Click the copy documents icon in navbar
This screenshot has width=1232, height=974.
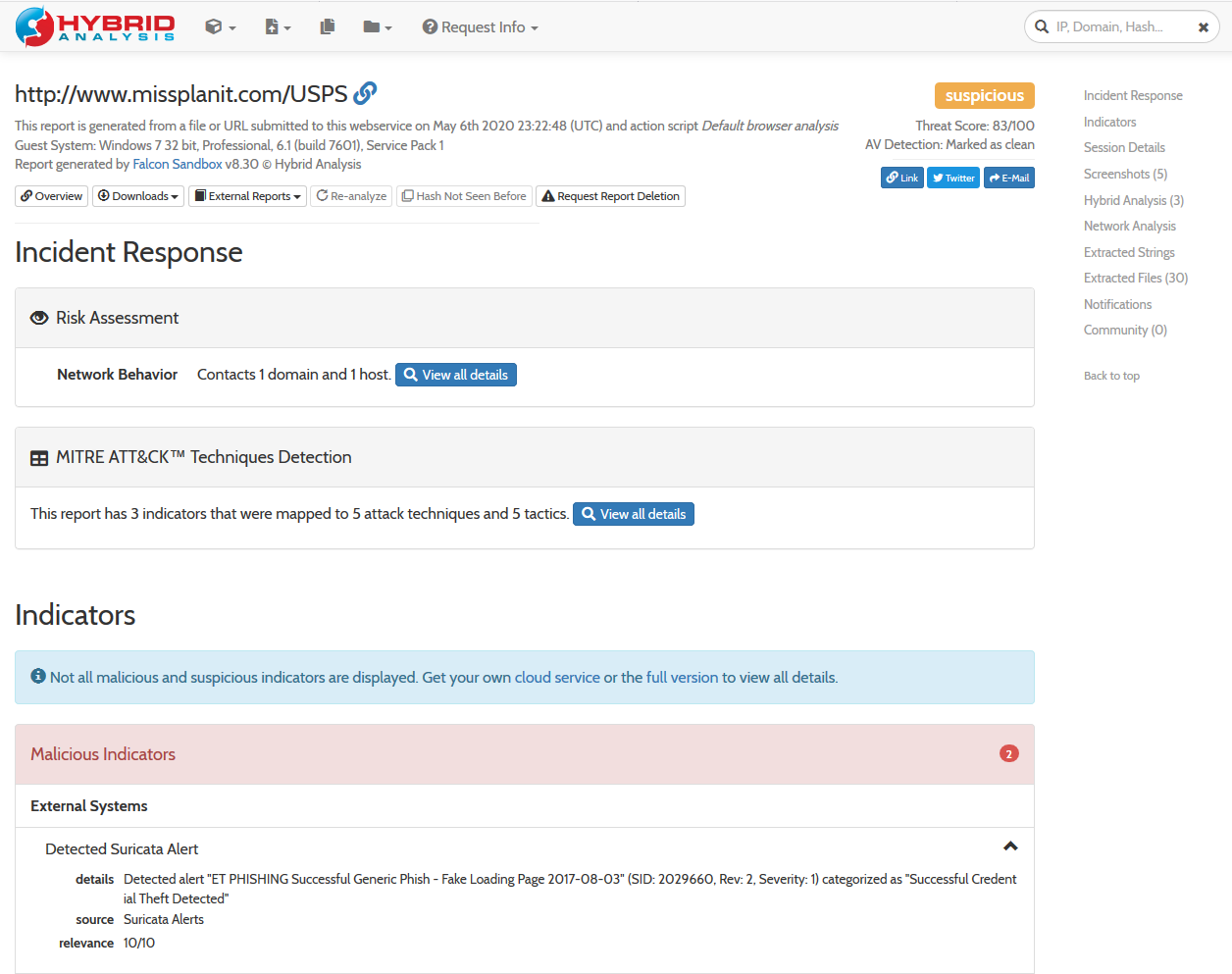click(328, 27)
